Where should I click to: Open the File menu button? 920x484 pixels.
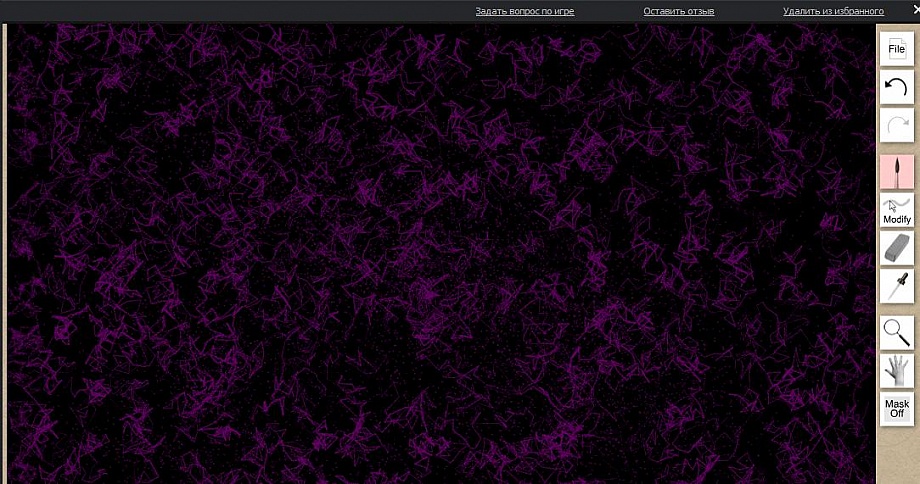point(897,49)
